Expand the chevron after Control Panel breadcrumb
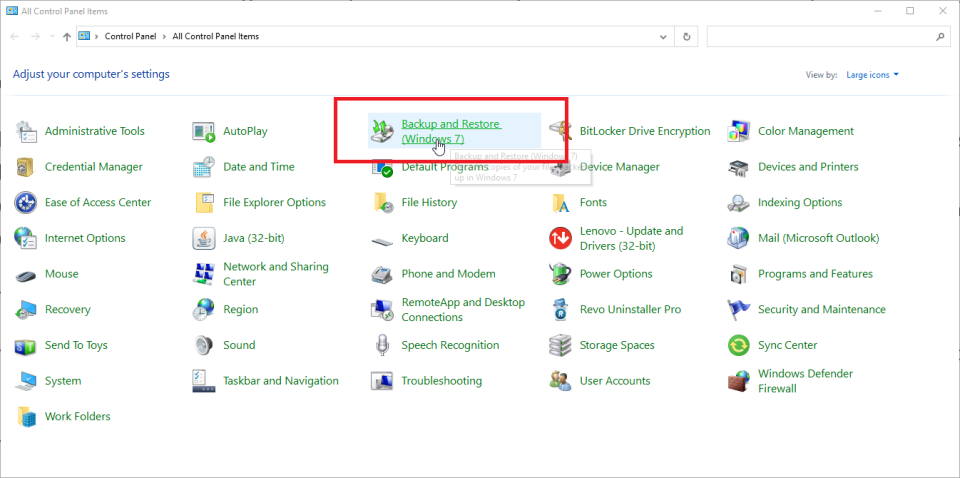Screen dimensions: 960x478 [x=164, y=37]
